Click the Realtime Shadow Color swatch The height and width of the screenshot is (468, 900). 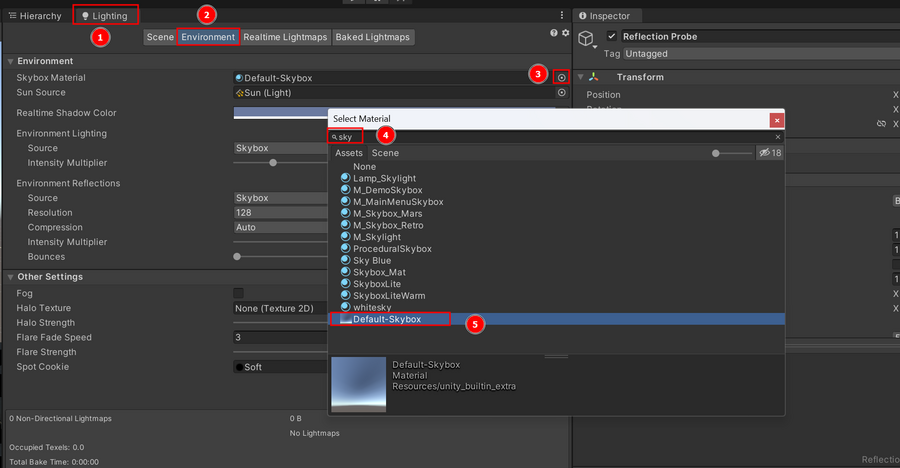click(281, 113)
